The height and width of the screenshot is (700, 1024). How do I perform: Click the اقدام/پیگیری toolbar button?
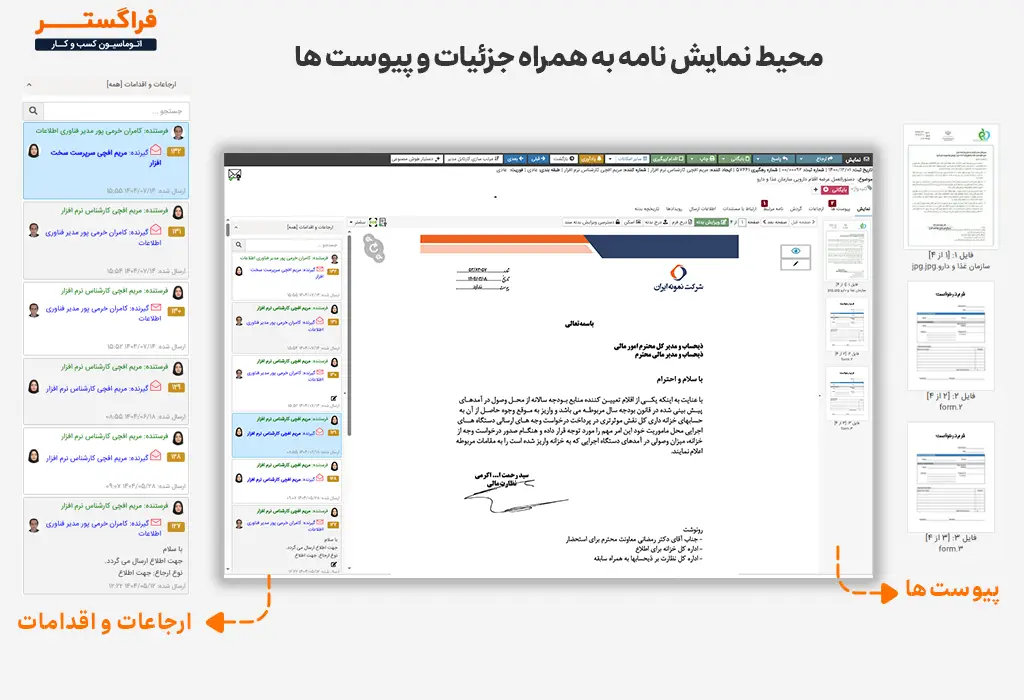pos(669,159)
